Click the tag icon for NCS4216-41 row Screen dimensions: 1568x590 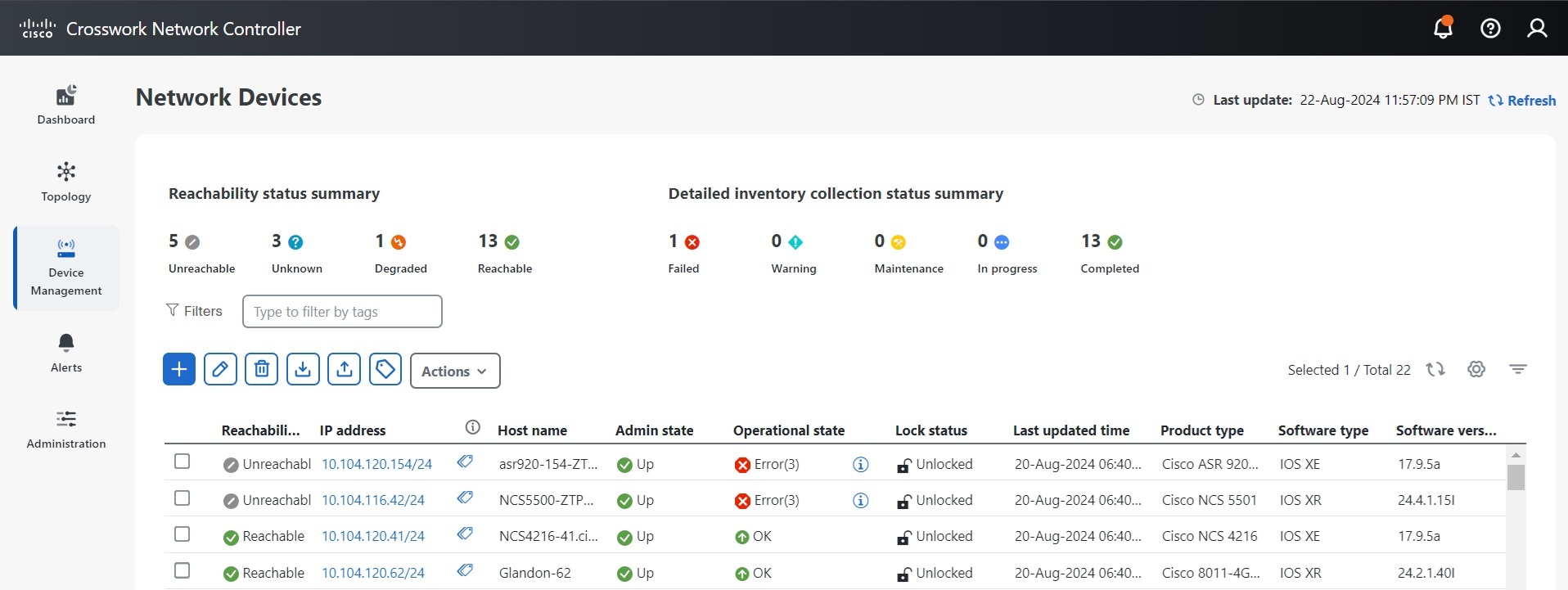[465, 534]
